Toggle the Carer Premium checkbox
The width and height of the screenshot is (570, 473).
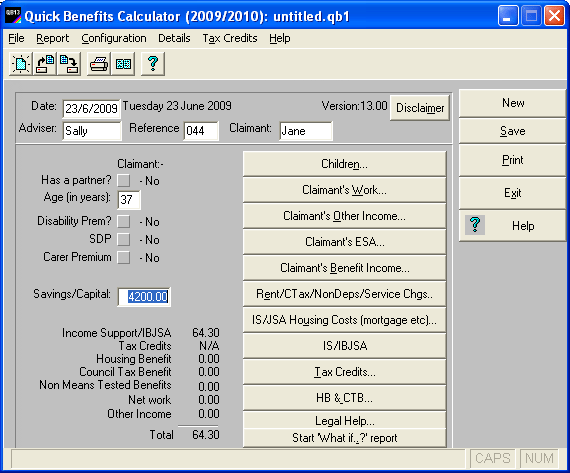(x=124, y=257)
